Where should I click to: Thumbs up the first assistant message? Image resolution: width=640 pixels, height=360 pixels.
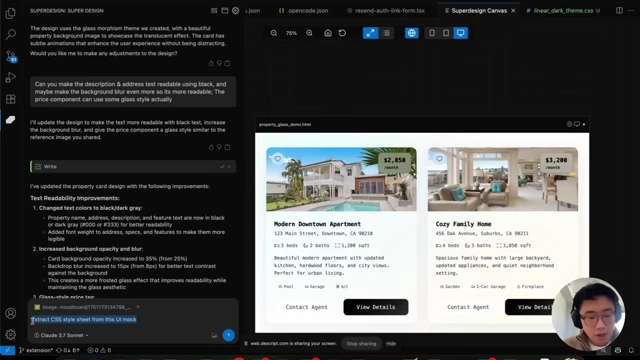coord(211,63)
